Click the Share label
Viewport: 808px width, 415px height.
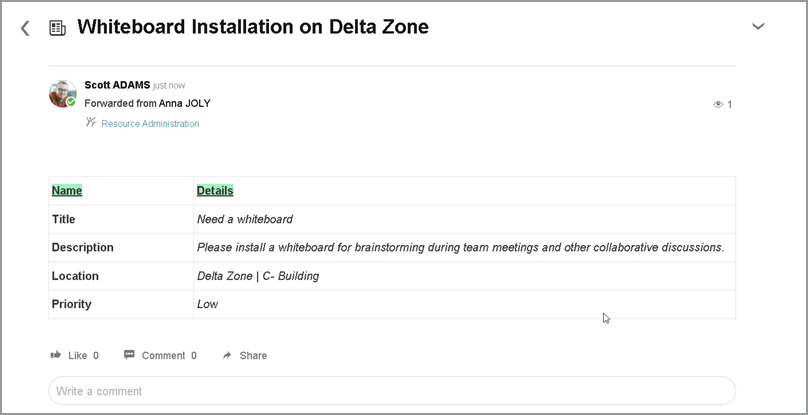point(253,355)
